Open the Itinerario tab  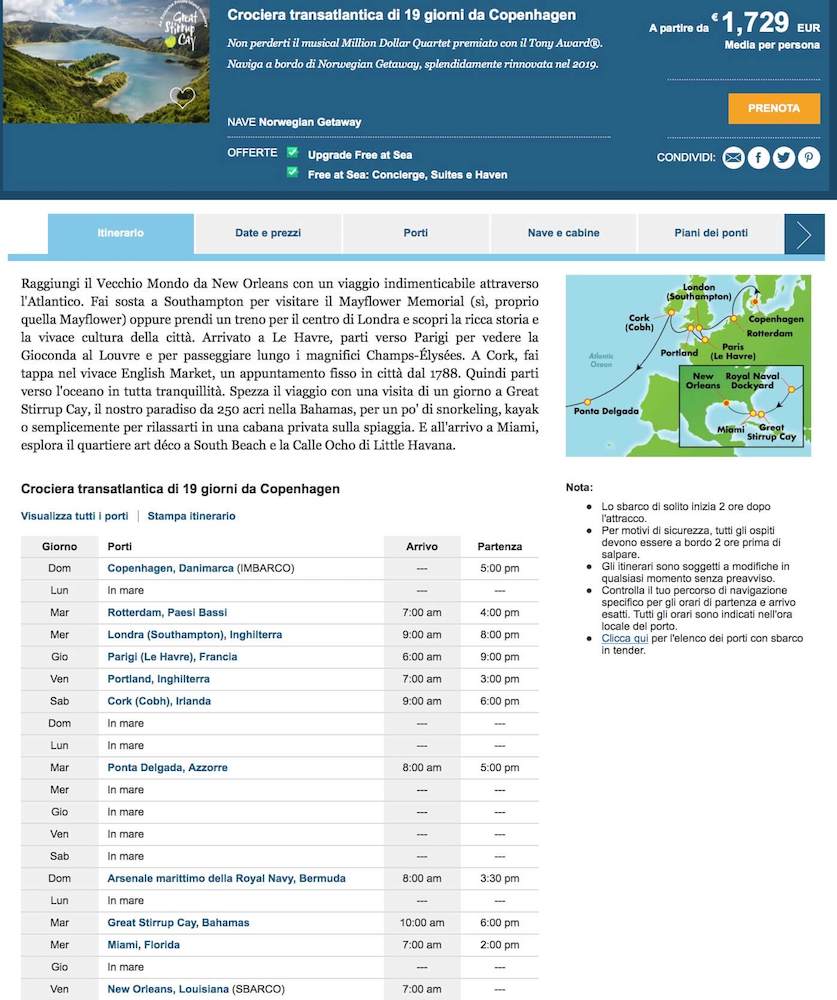tap(121, 233)
